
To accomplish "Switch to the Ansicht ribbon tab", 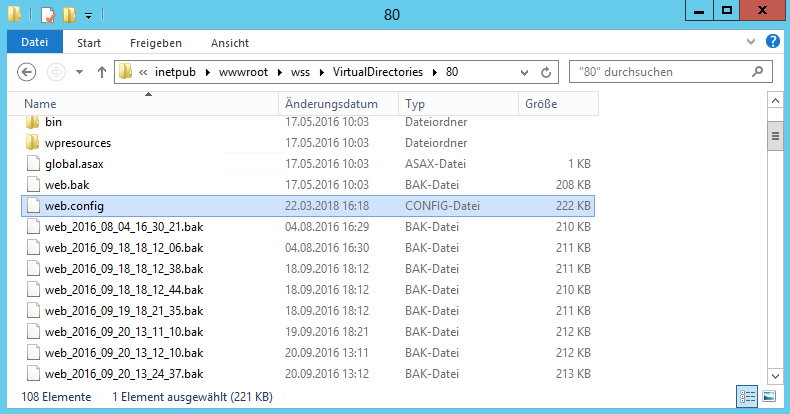I will pos(230,43).
